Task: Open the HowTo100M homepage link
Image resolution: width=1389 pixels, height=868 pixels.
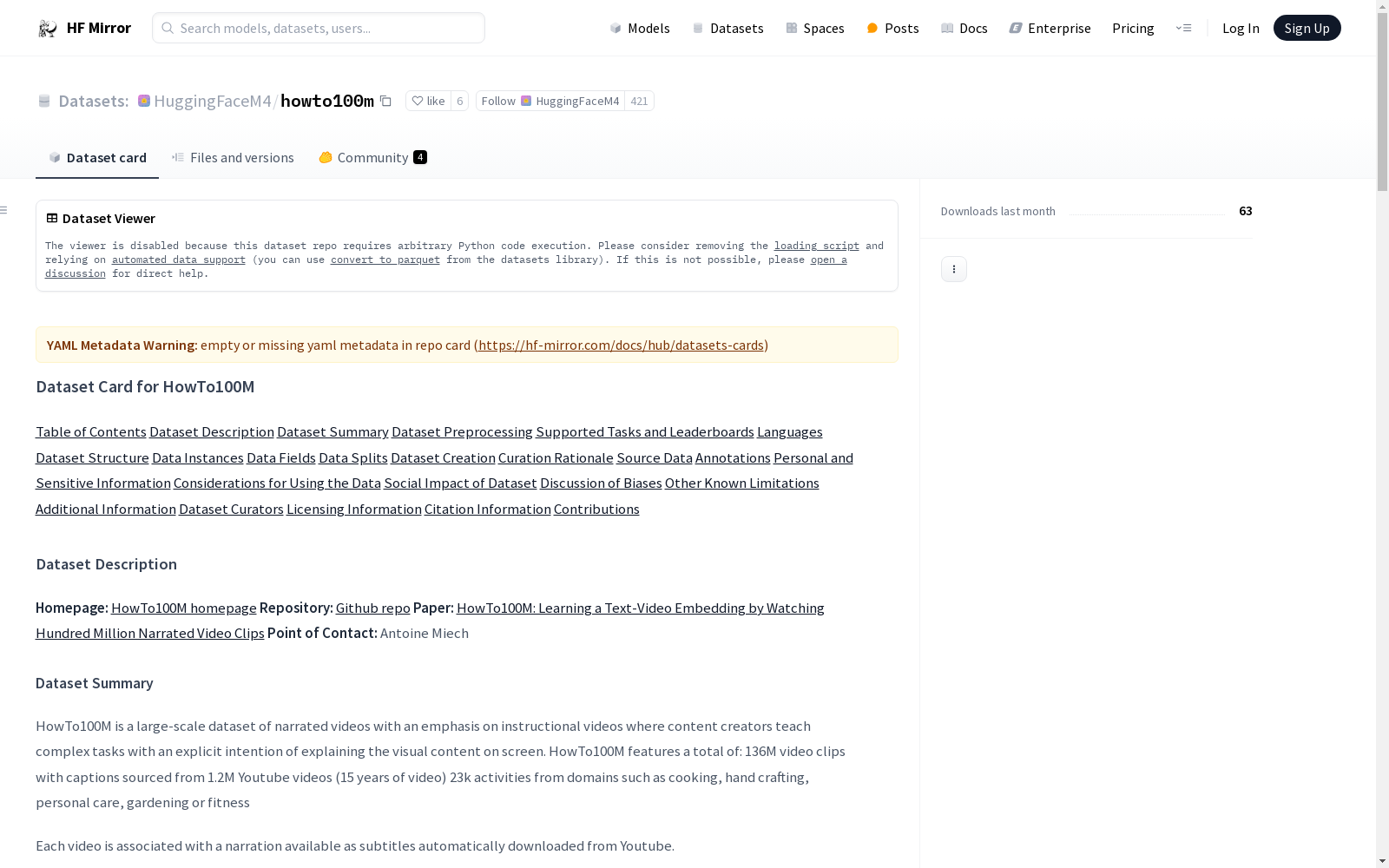Action: (x=184, y=608)
